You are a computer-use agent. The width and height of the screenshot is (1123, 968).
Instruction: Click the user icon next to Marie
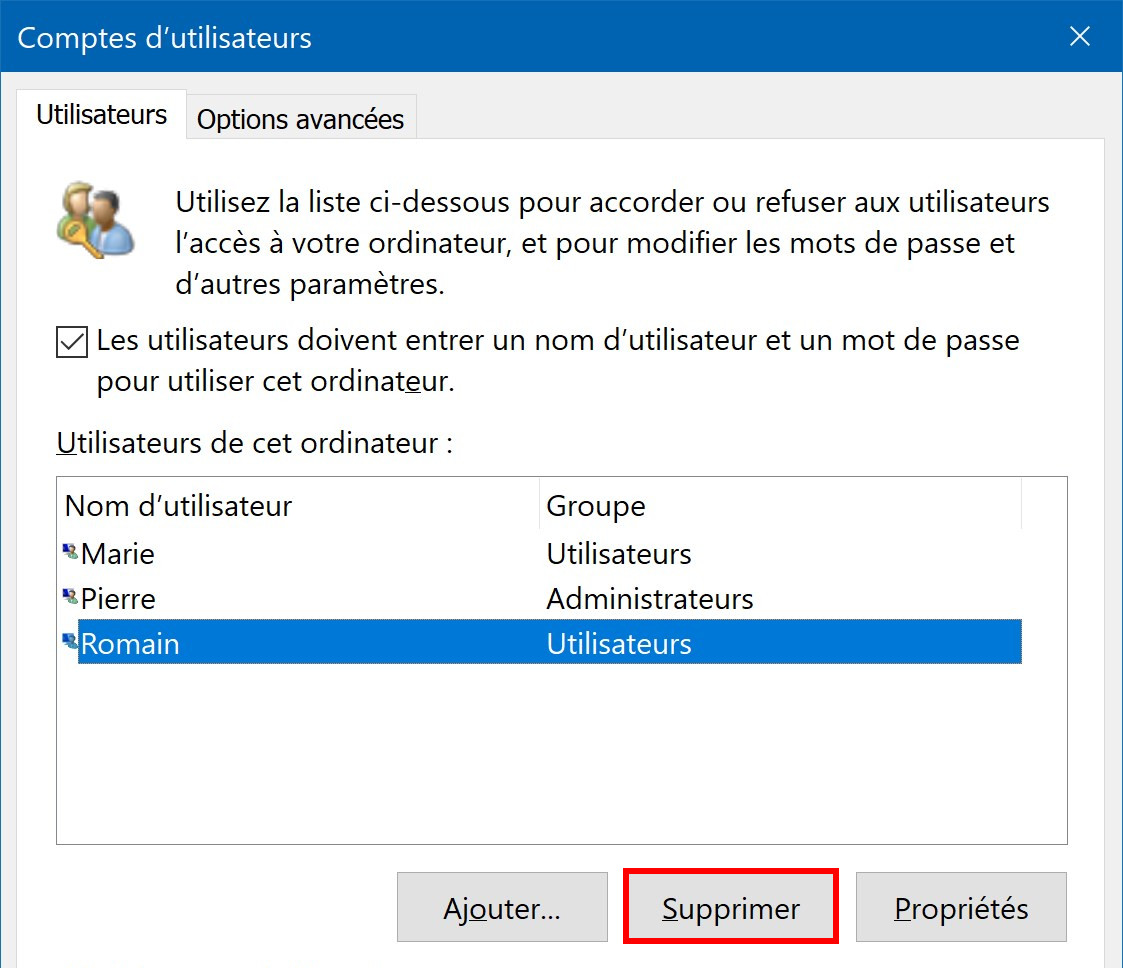70,552
